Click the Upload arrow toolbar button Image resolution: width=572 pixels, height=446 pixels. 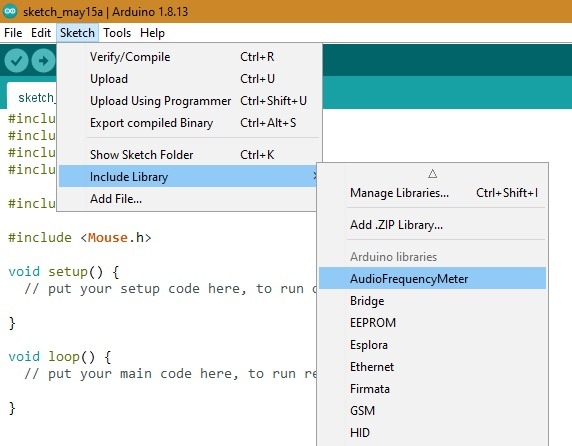(x=43, y=61)
